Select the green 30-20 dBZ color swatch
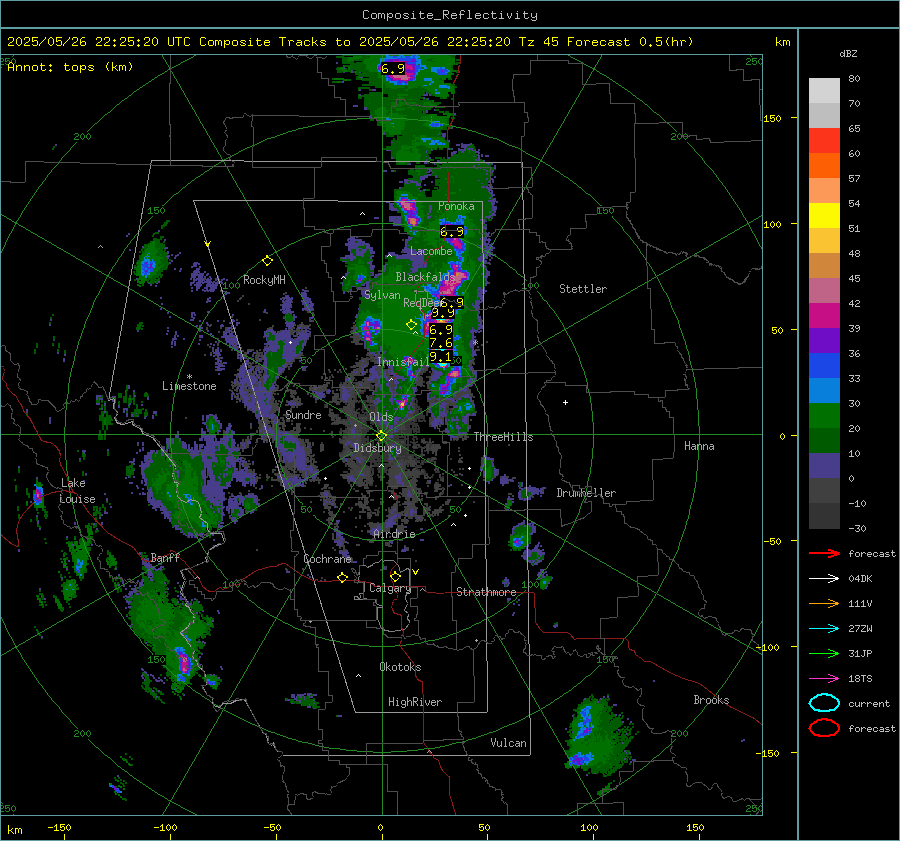 (x=824, y=416)
